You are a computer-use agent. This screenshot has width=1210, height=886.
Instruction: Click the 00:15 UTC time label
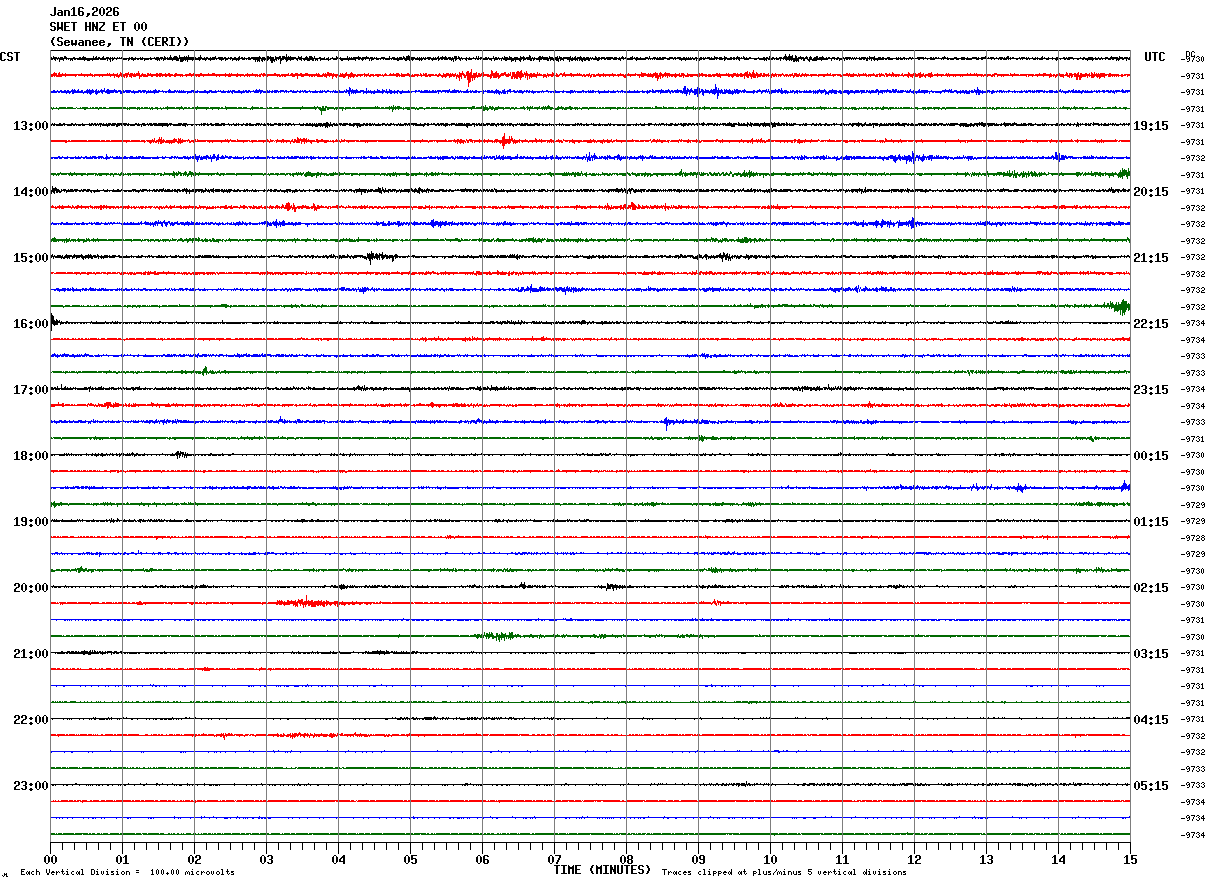click(1151, 456)
